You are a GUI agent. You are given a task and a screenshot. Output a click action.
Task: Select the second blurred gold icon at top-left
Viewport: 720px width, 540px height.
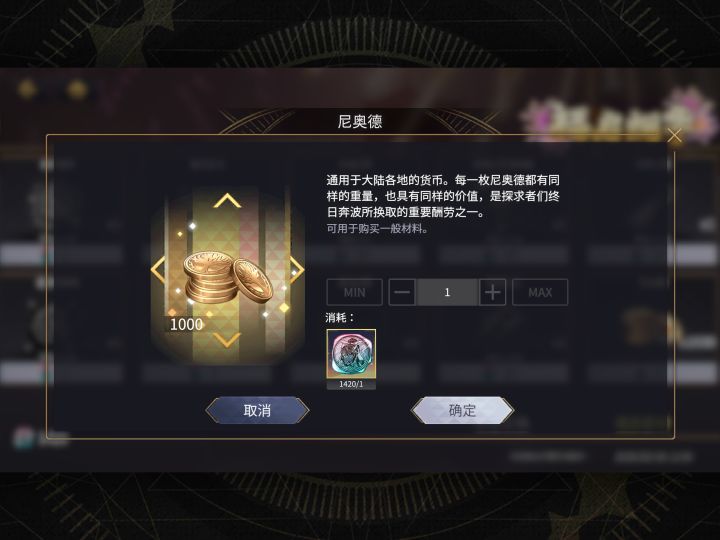(77, 89)
